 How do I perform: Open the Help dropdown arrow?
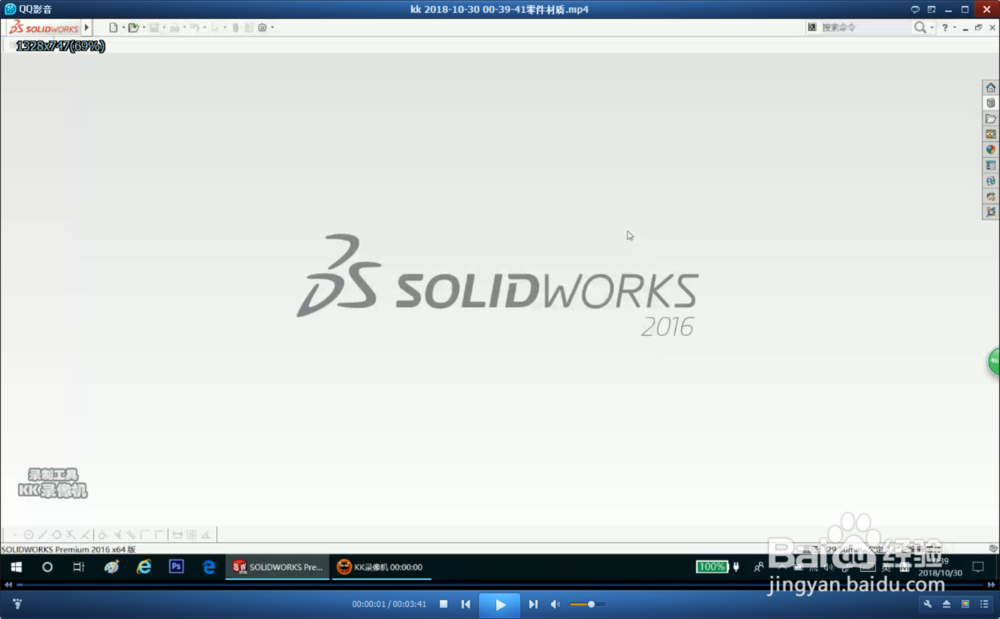(x=954, y=27)
